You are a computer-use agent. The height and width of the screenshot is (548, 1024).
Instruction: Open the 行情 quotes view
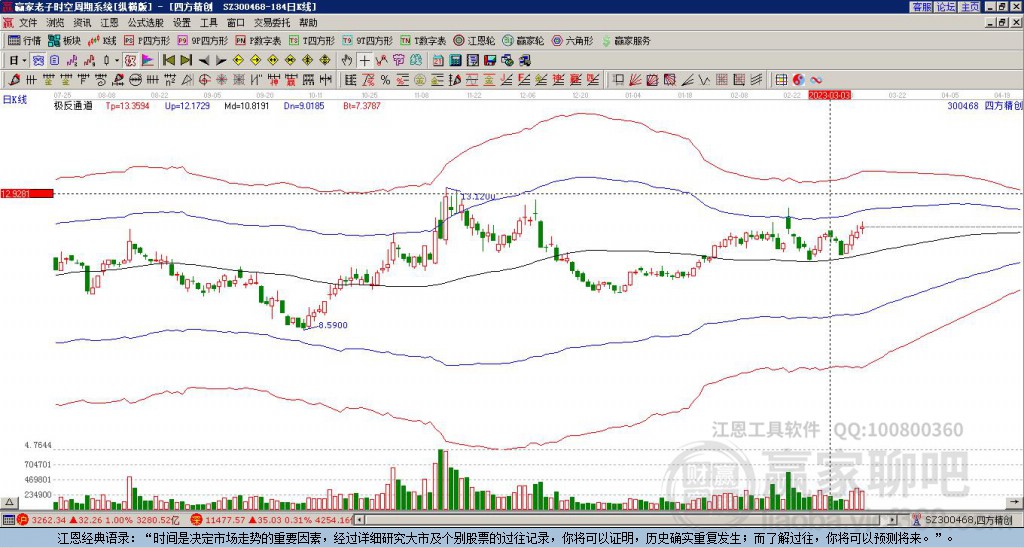pos(24,40)
